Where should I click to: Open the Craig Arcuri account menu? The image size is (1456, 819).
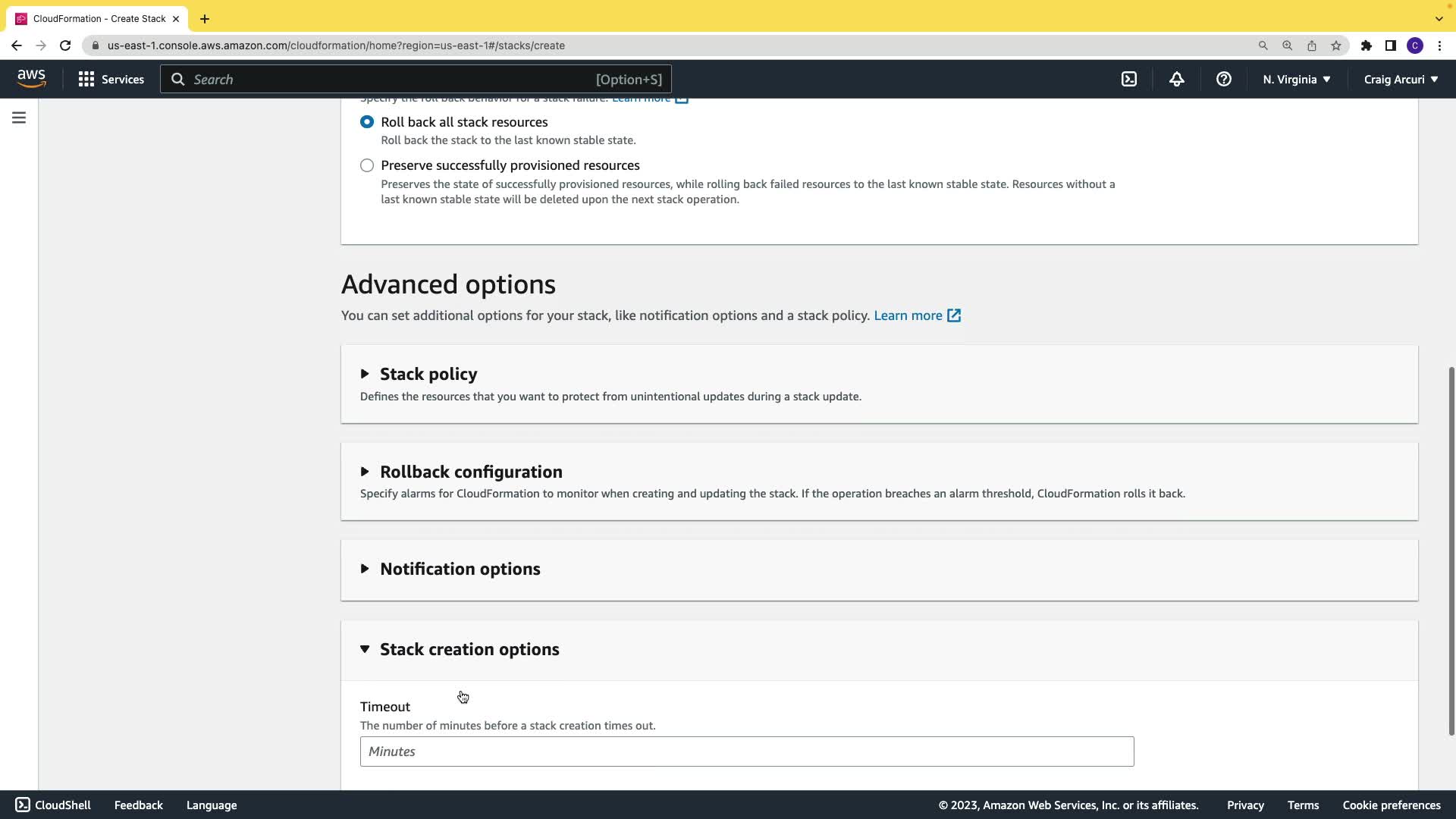point(1400,79)
